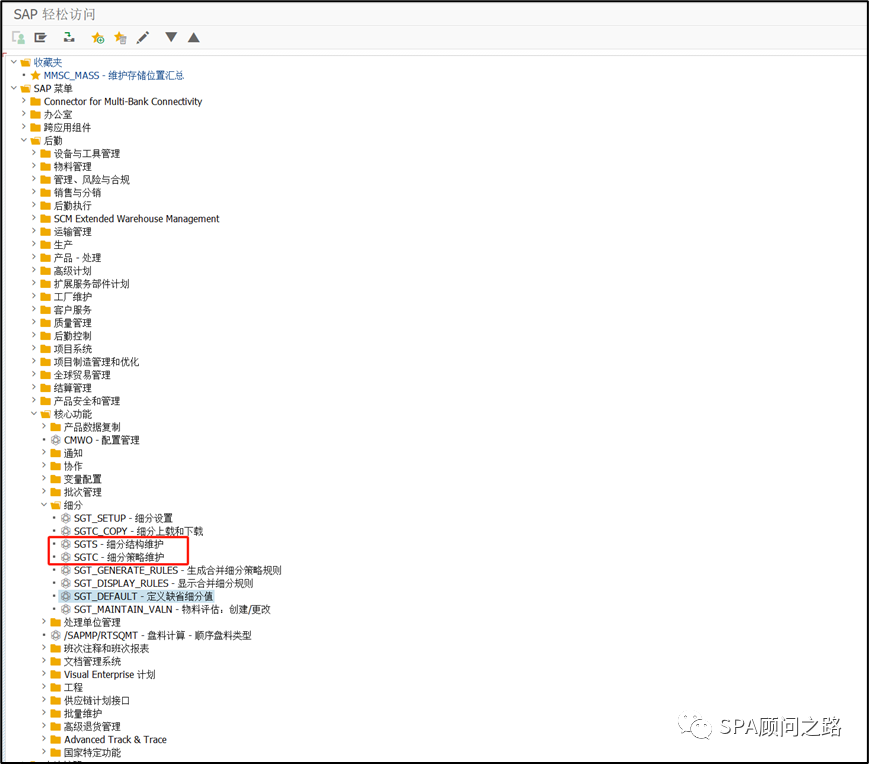869x764 pixels.
Task: Collapse the 细分 folder
Action: [44, 504]
